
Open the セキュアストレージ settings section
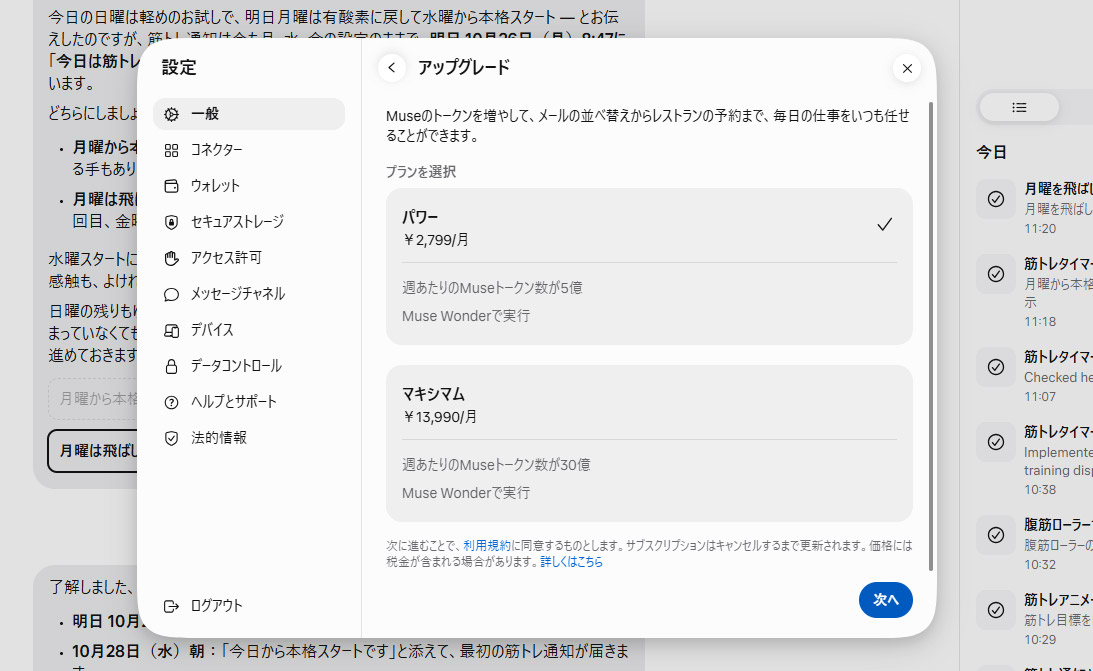(249, 222)
